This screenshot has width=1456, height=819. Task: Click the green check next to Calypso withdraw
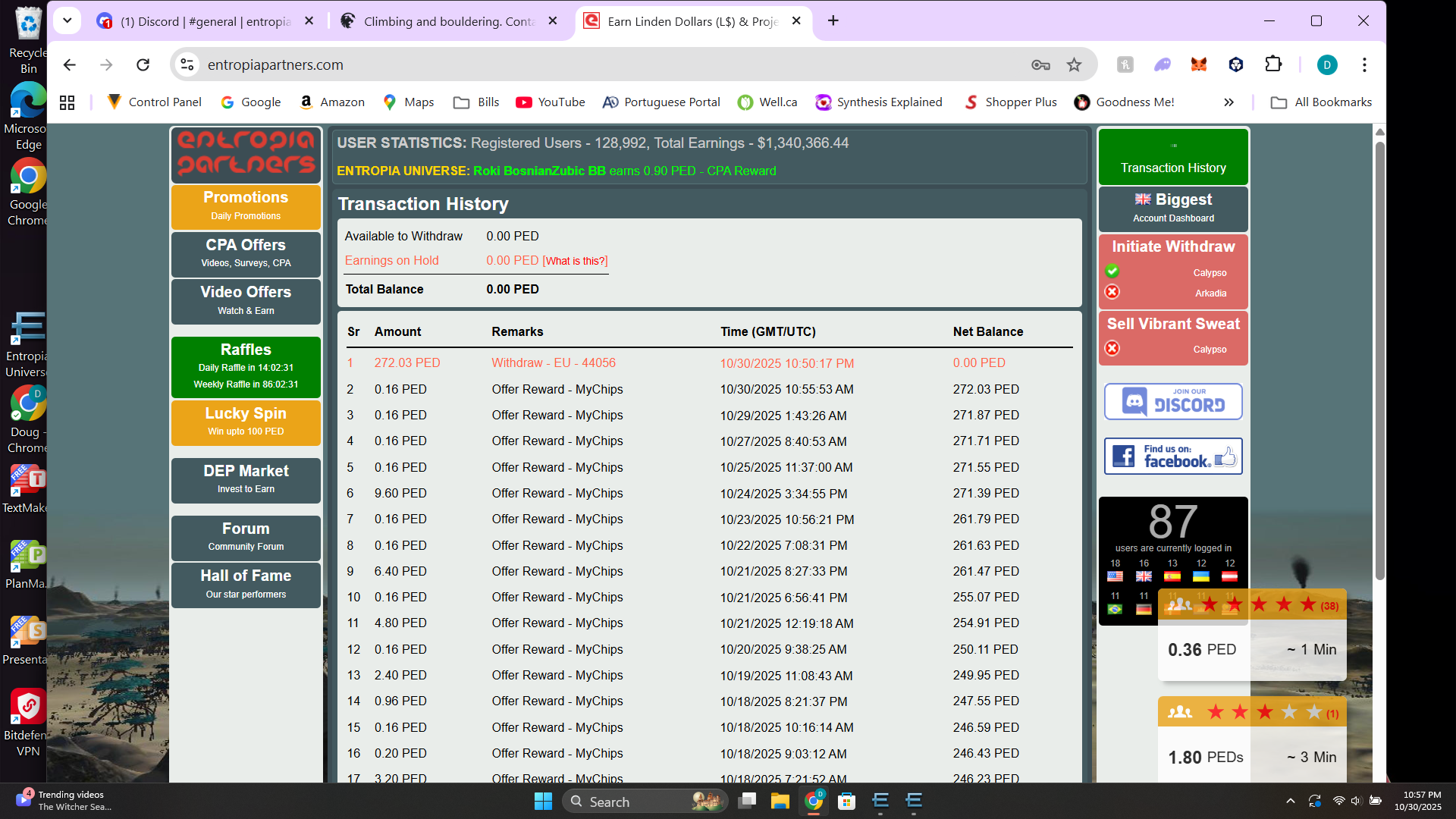pos(1112,271)
